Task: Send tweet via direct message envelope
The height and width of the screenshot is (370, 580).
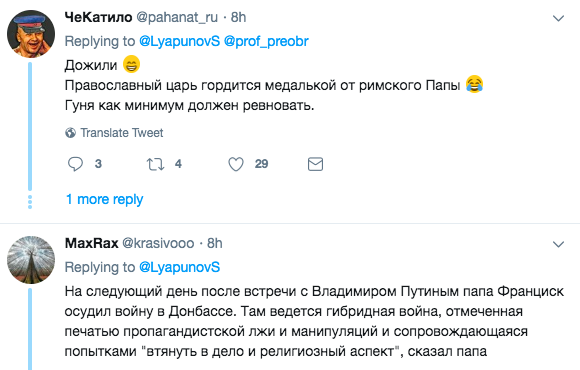Action: (316, 164)
